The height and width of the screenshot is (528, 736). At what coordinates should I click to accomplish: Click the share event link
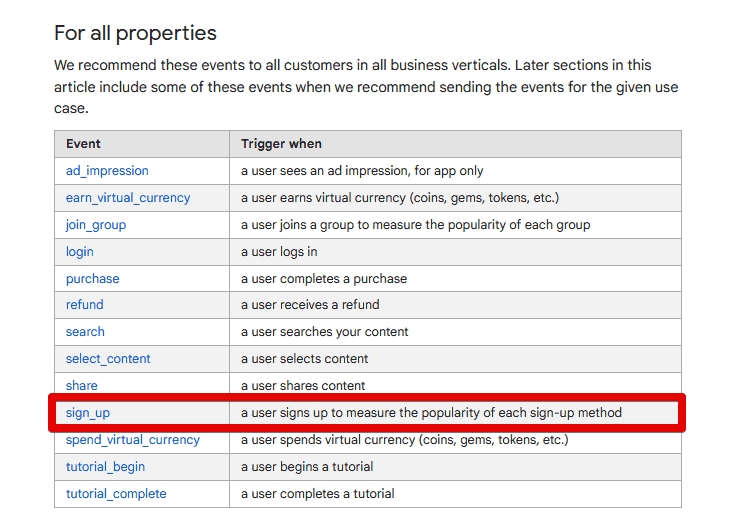click(x=82, y=386)
